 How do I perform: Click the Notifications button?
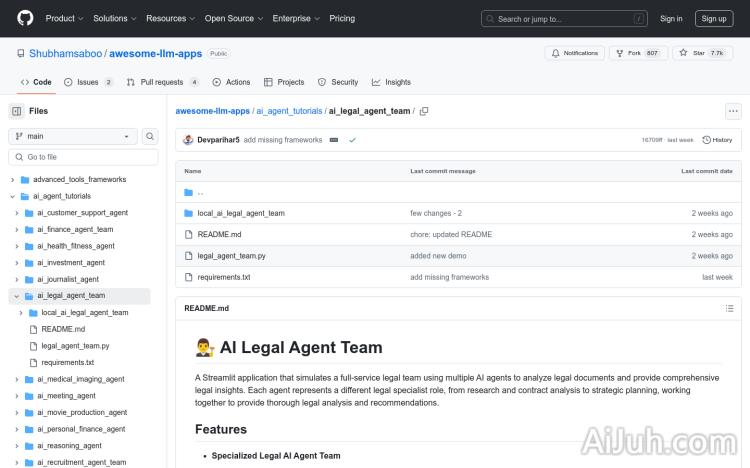(574, 53)
